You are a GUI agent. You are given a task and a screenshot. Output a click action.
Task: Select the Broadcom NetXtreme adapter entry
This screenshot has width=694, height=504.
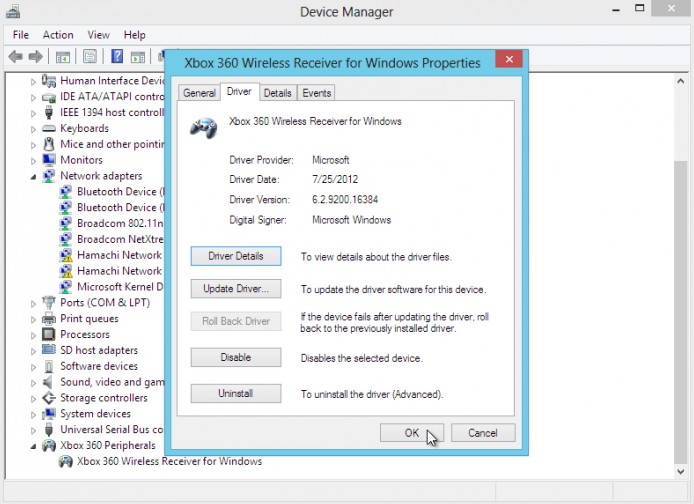pos(120,239)
